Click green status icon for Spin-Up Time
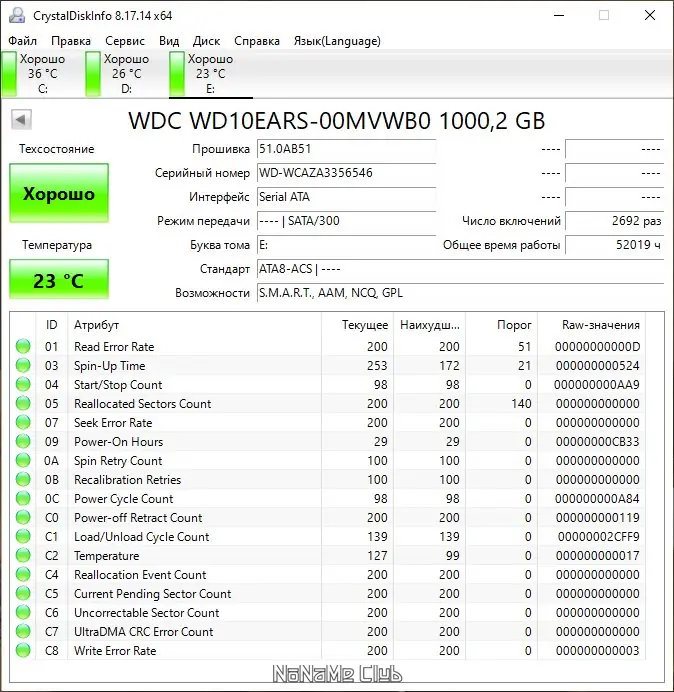Screen dimensions: 674x692 (23, 365)
